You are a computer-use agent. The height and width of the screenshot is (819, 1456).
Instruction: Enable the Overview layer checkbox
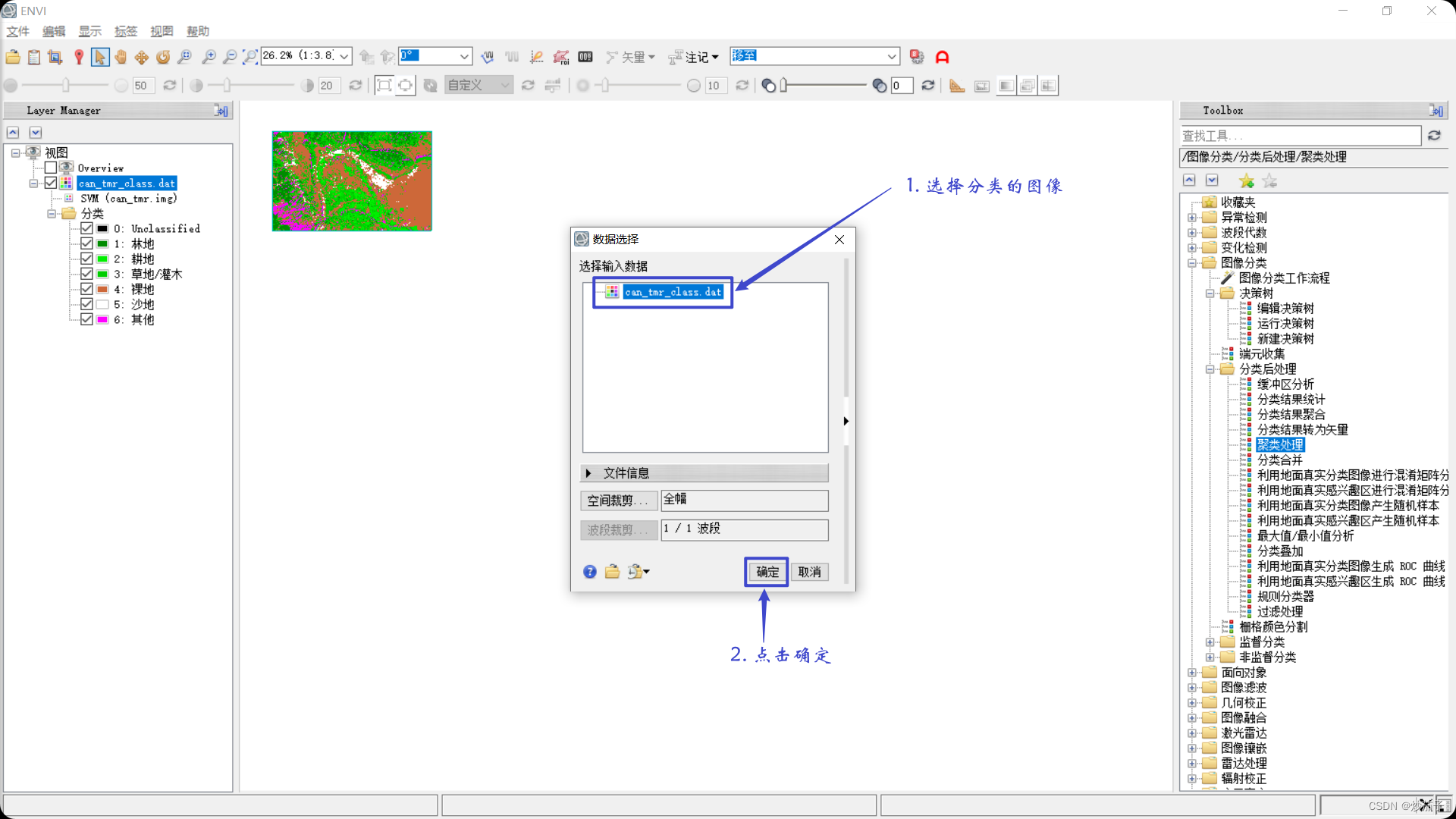pyautogui.click(x=51, y=168)
